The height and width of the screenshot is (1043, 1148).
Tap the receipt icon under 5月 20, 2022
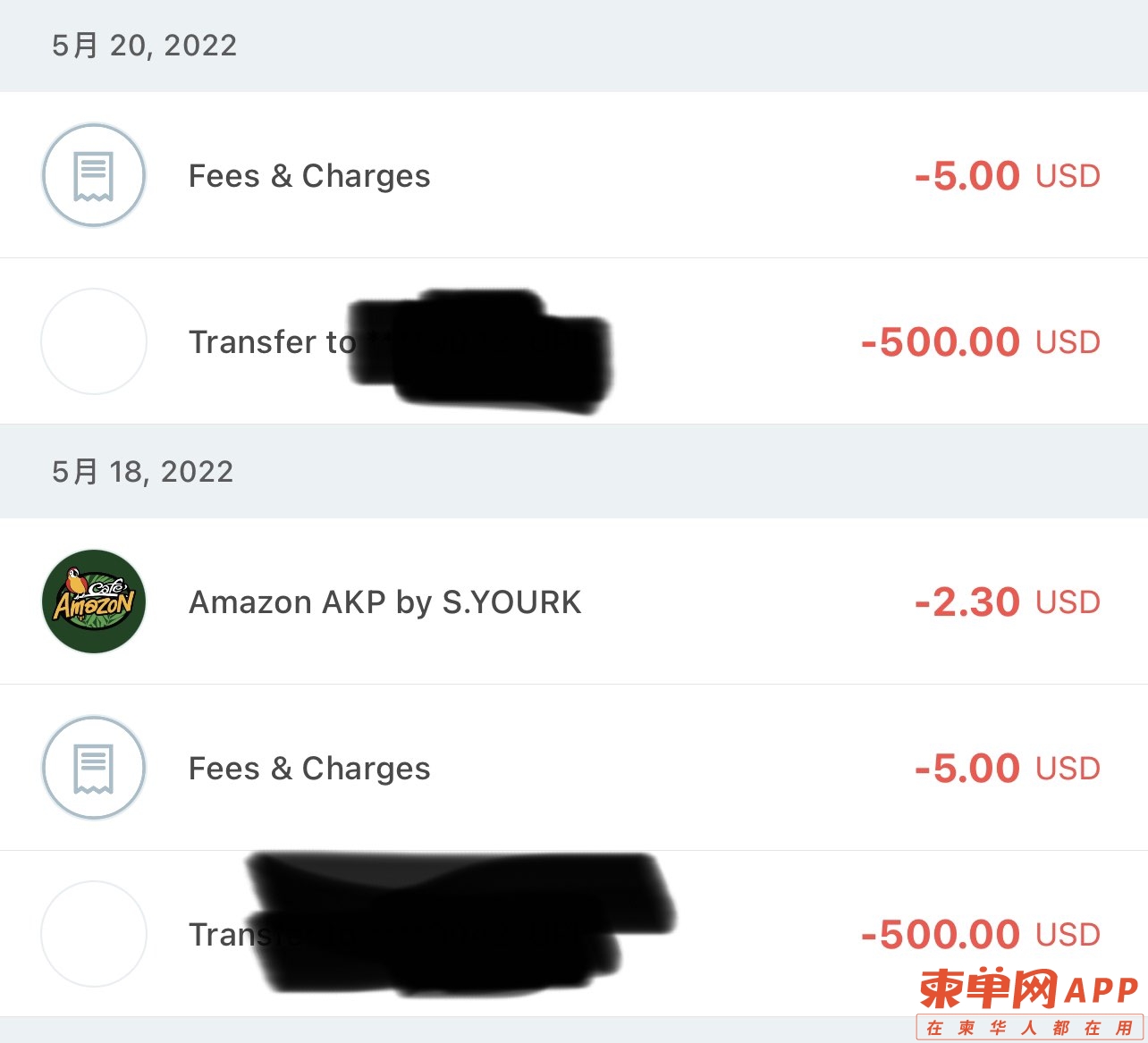(94, 175)
